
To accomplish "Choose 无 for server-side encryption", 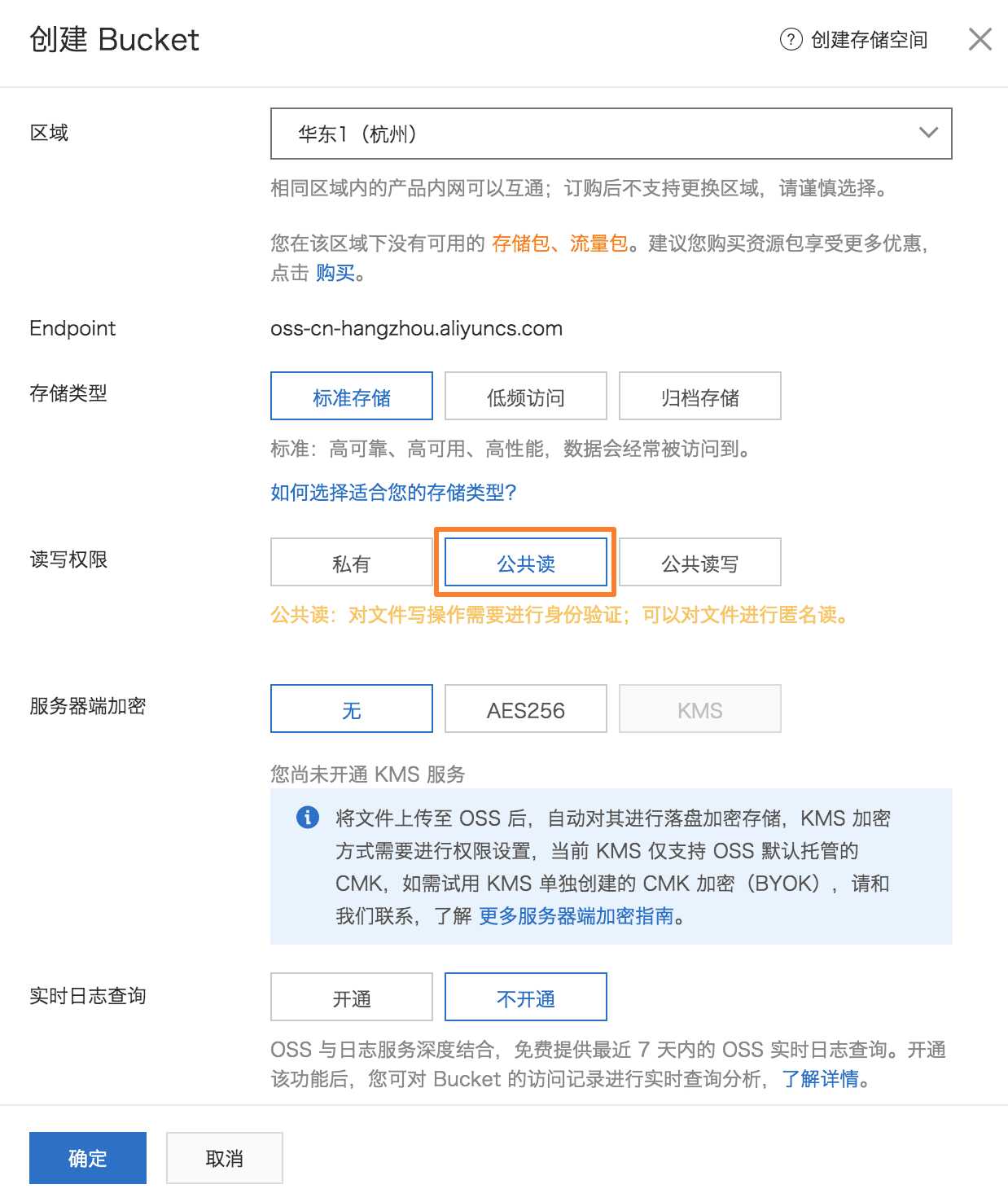I will 352,709.
